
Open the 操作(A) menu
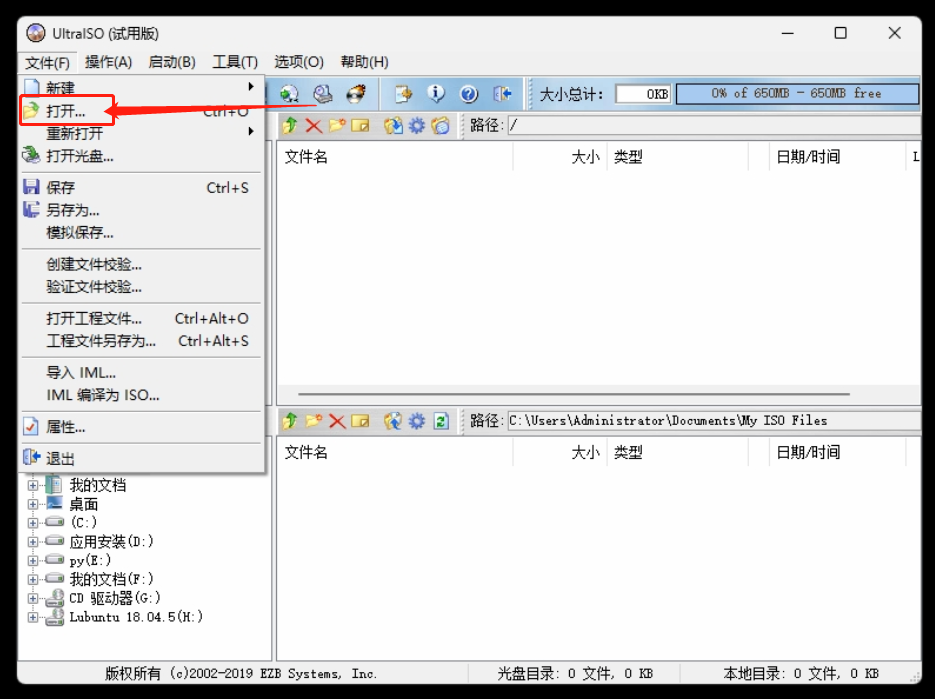coord(108,62)
